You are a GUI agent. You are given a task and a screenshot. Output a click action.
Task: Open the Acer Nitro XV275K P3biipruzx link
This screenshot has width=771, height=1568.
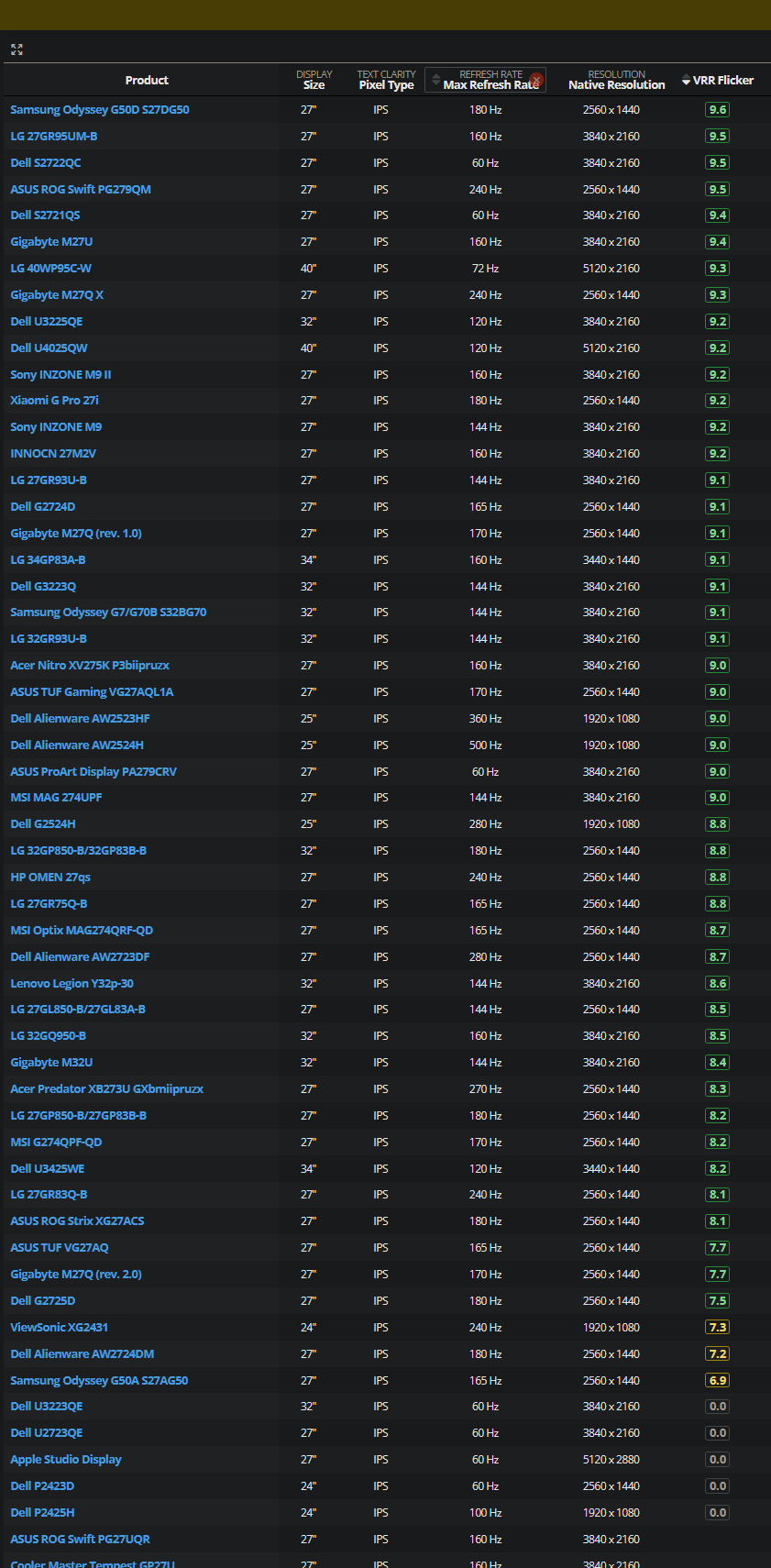90,665
